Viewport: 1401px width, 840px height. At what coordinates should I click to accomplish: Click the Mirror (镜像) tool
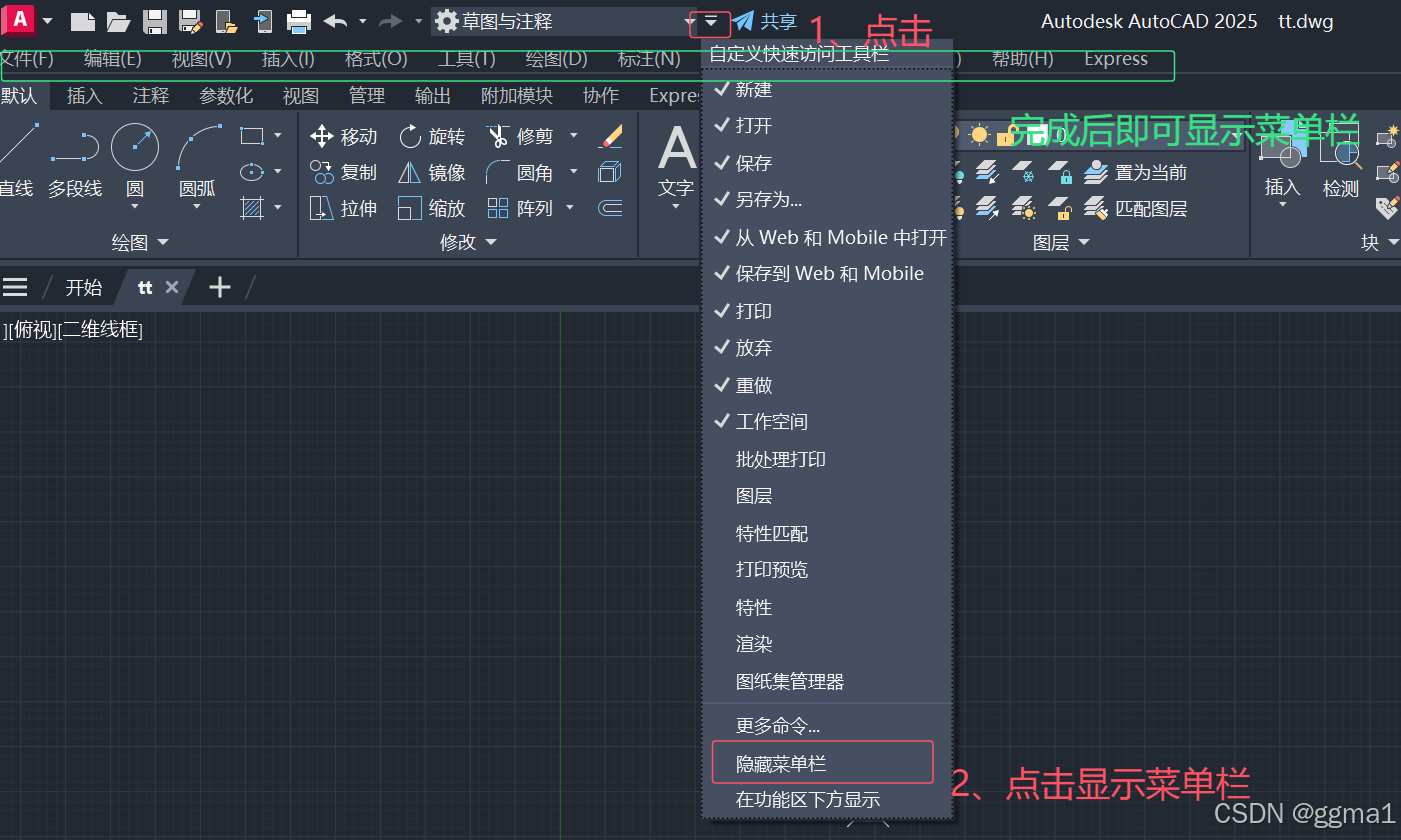click(431, 172)
